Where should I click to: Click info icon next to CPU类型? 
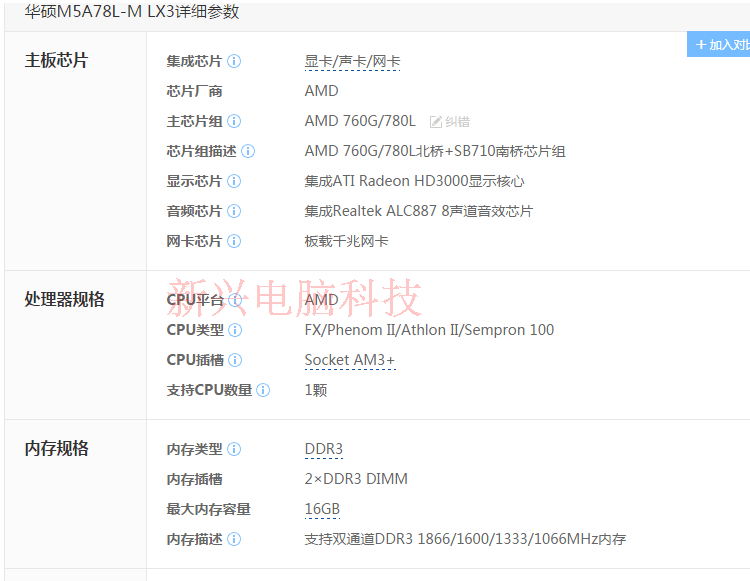pyautogui.click(x=235, y=330)
